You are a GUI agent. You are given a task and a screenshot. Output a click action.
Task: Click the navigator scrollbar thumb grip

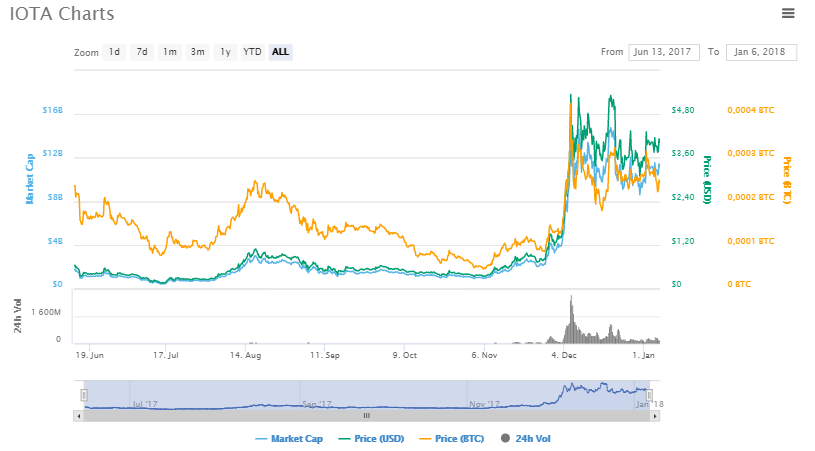click(366, 415)
